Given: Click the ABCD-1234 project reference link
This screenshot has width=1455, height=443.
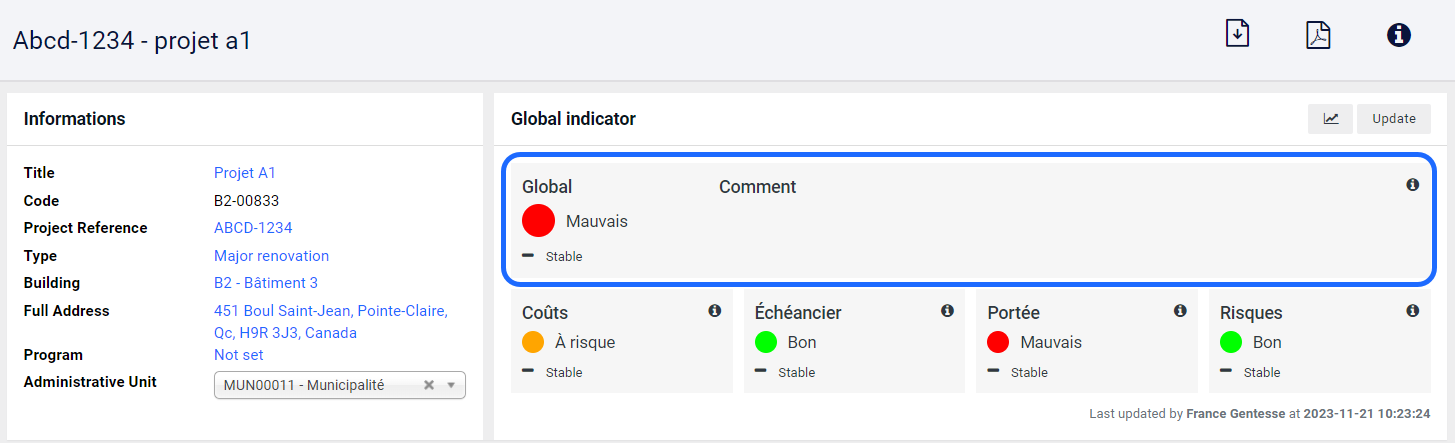Looking at the screenshot, I should click(x=253, y=228).
